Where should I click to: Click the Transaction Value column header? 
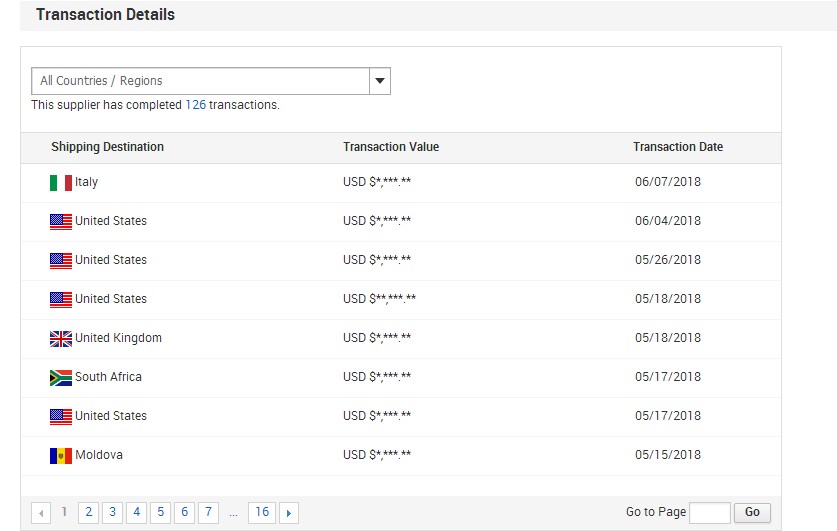[x=390, y=147]
